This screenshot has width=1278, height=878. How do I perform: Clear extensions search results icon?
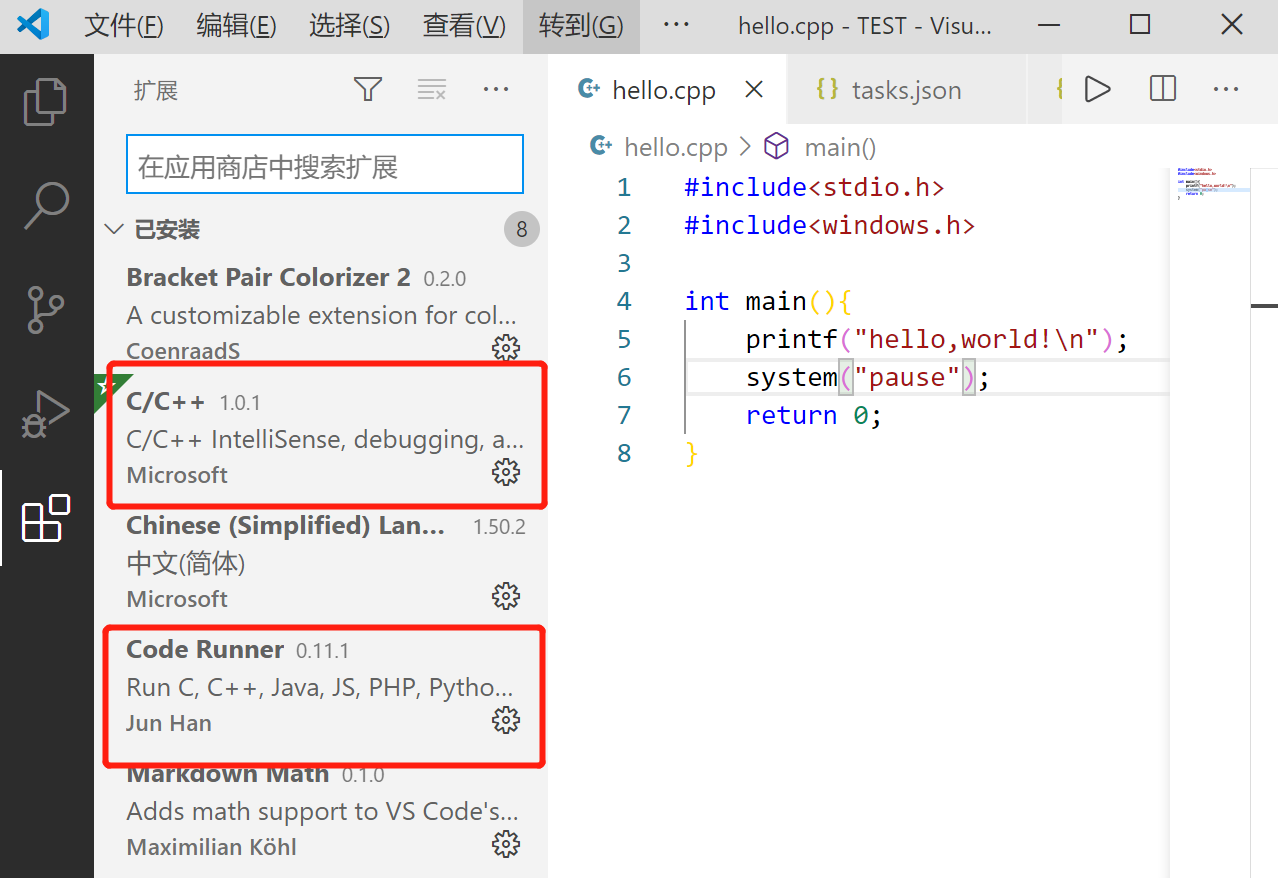tap(431, 90)
